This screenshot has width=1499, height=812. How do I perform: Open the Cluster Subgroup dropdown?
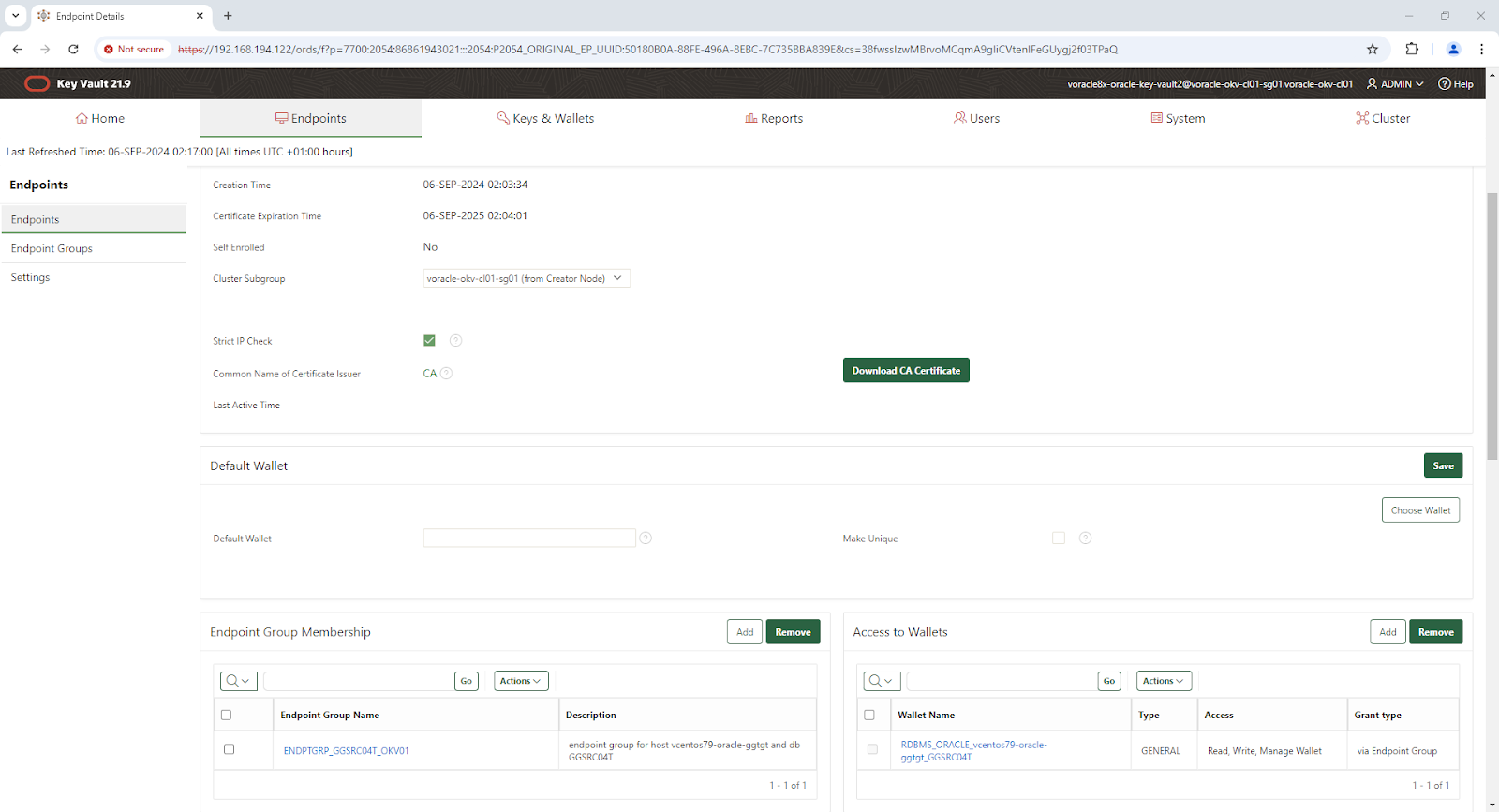click(527, 278)
